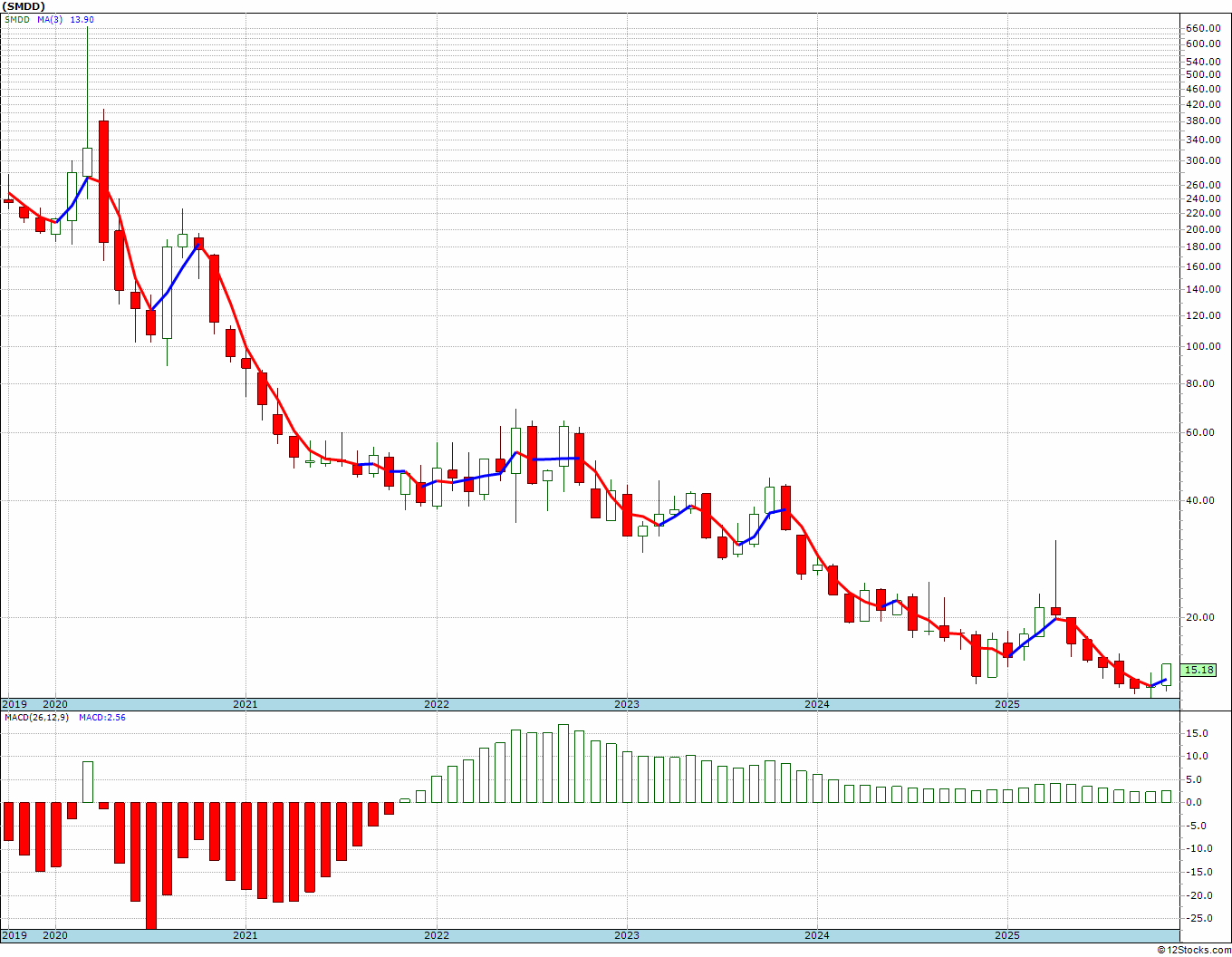The width and height of the screenshot is (1232, 957).
Task: Click "2022" on the price chart time axis
Action: 436,704
